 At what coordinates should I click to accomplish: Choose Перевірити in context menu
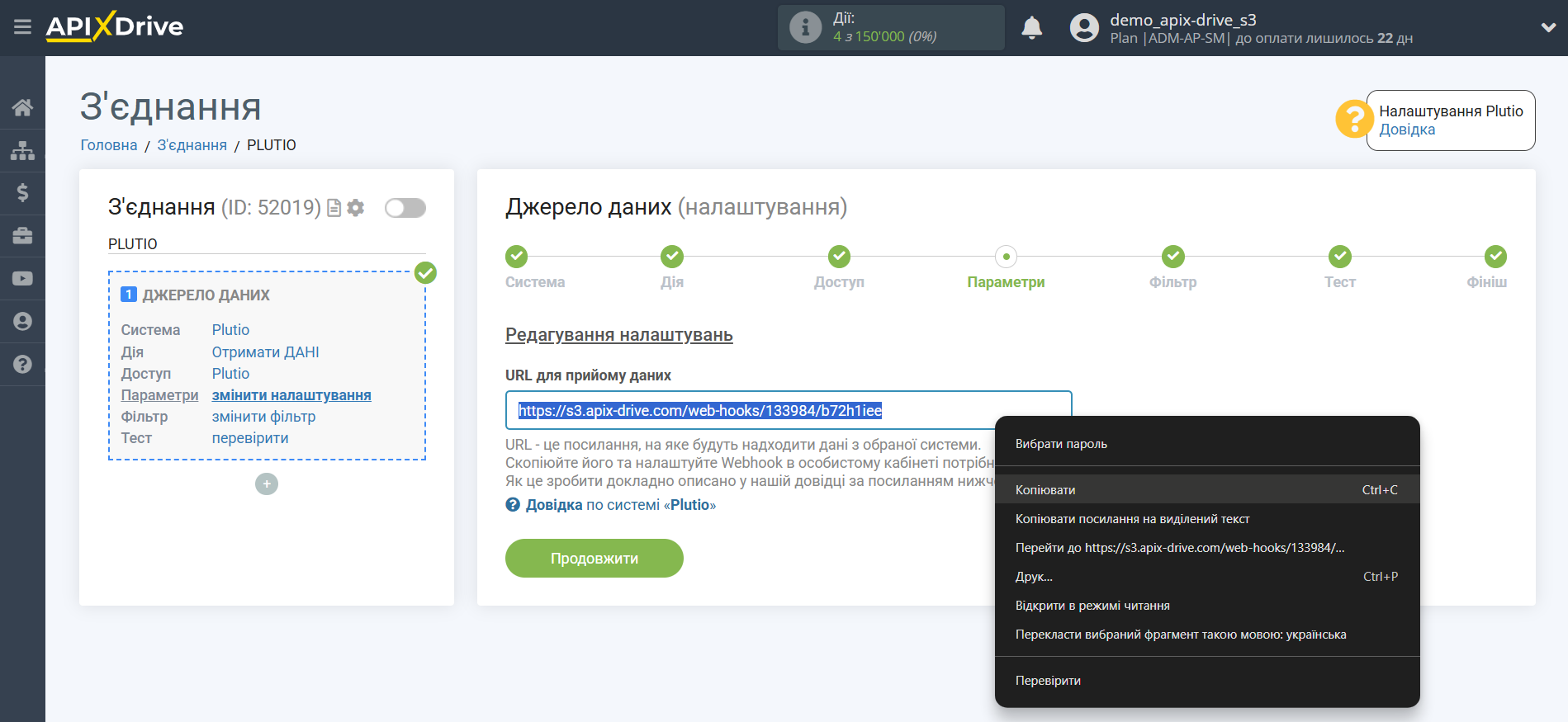(1207, 681)
